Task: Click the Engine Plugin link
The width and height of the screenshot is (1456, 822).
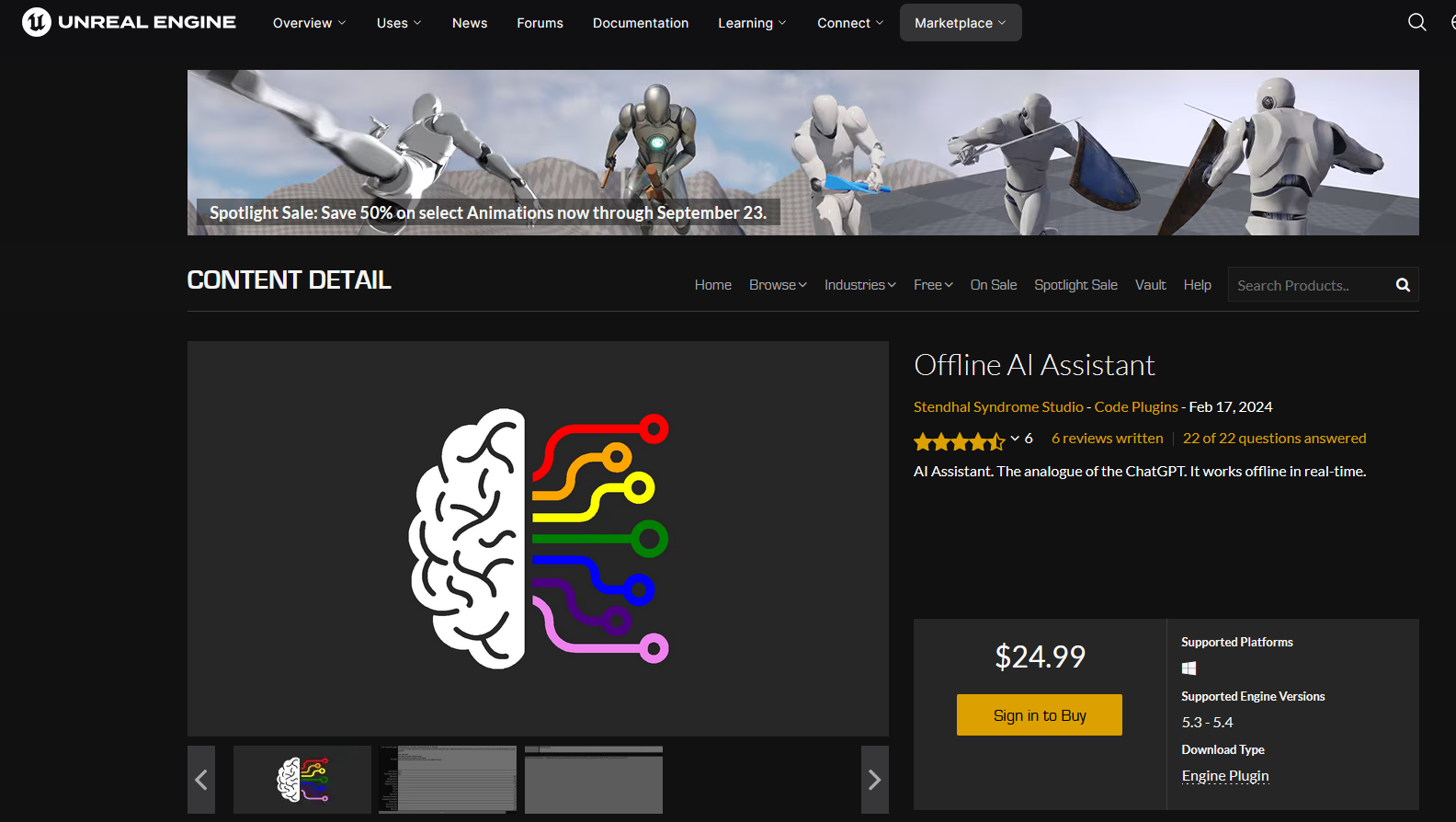Action: pos(1225,776)
